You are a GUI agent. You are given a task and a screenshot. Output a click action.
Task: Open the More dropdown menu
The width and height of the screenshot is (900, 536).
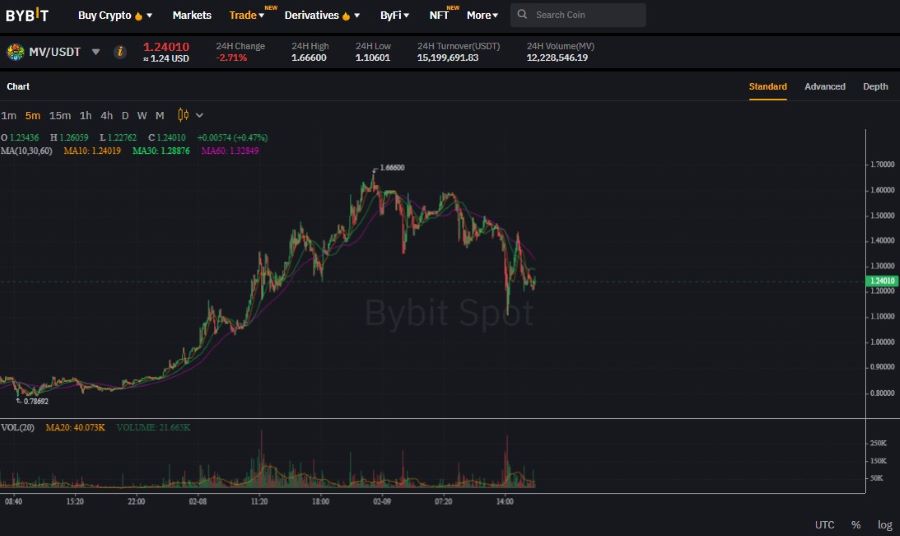[482, 15]
